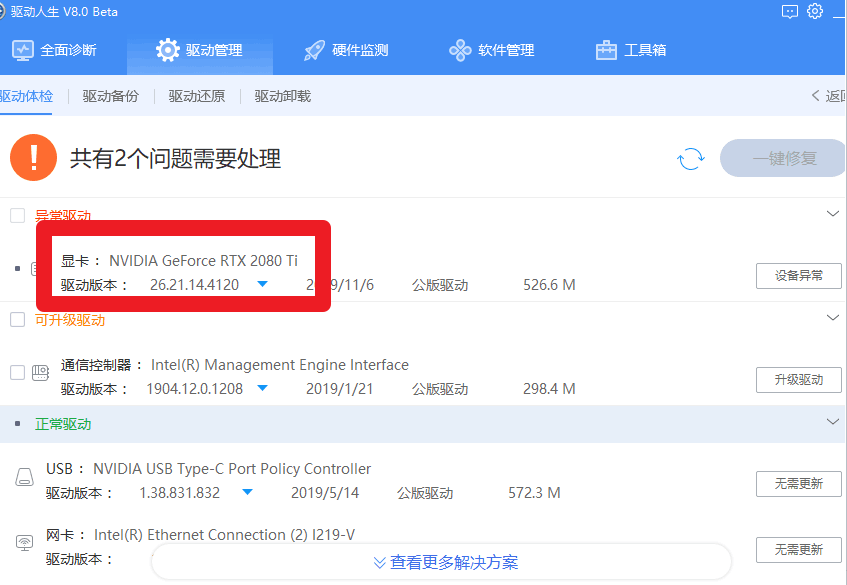Click the 572.3 M size value
Viewport: 847px width, 585px height.
(534, 493)
